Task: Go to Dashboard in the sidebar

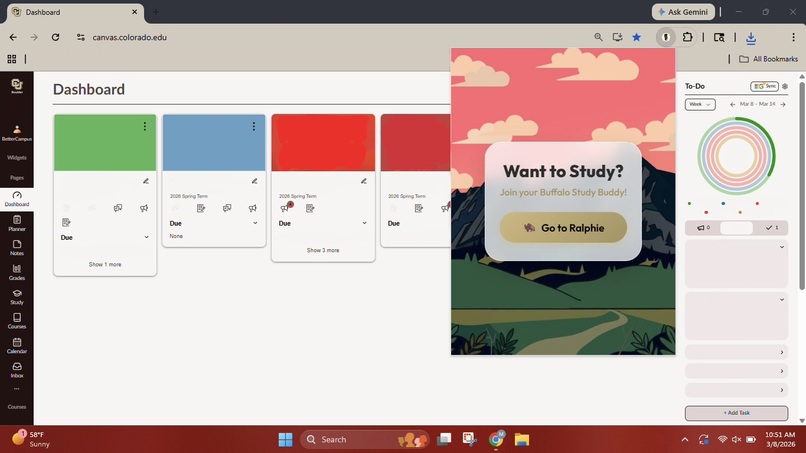Action: coord(17,199)
